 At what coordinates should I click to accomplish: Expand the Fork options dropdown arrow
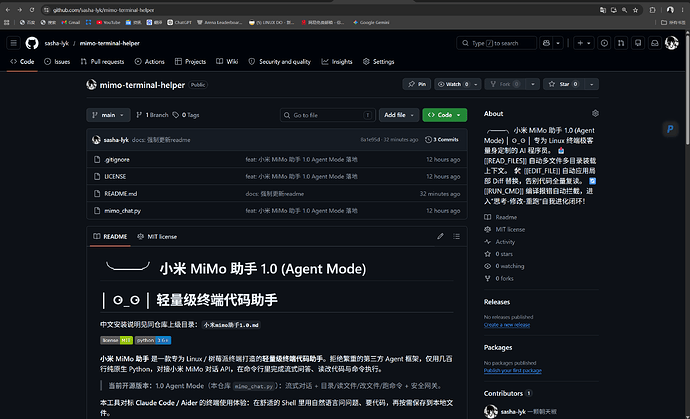533,84
